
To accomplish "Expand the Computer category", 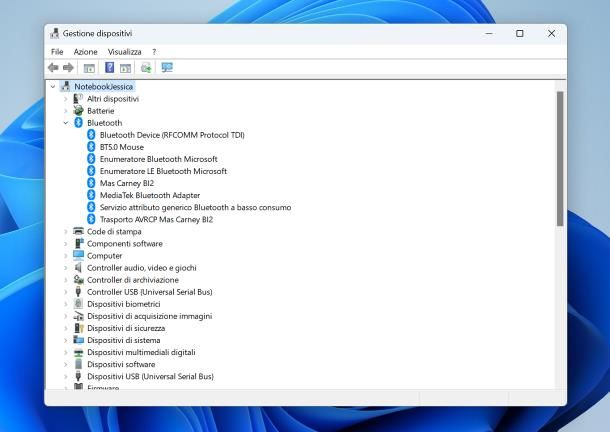I will 66,256.
